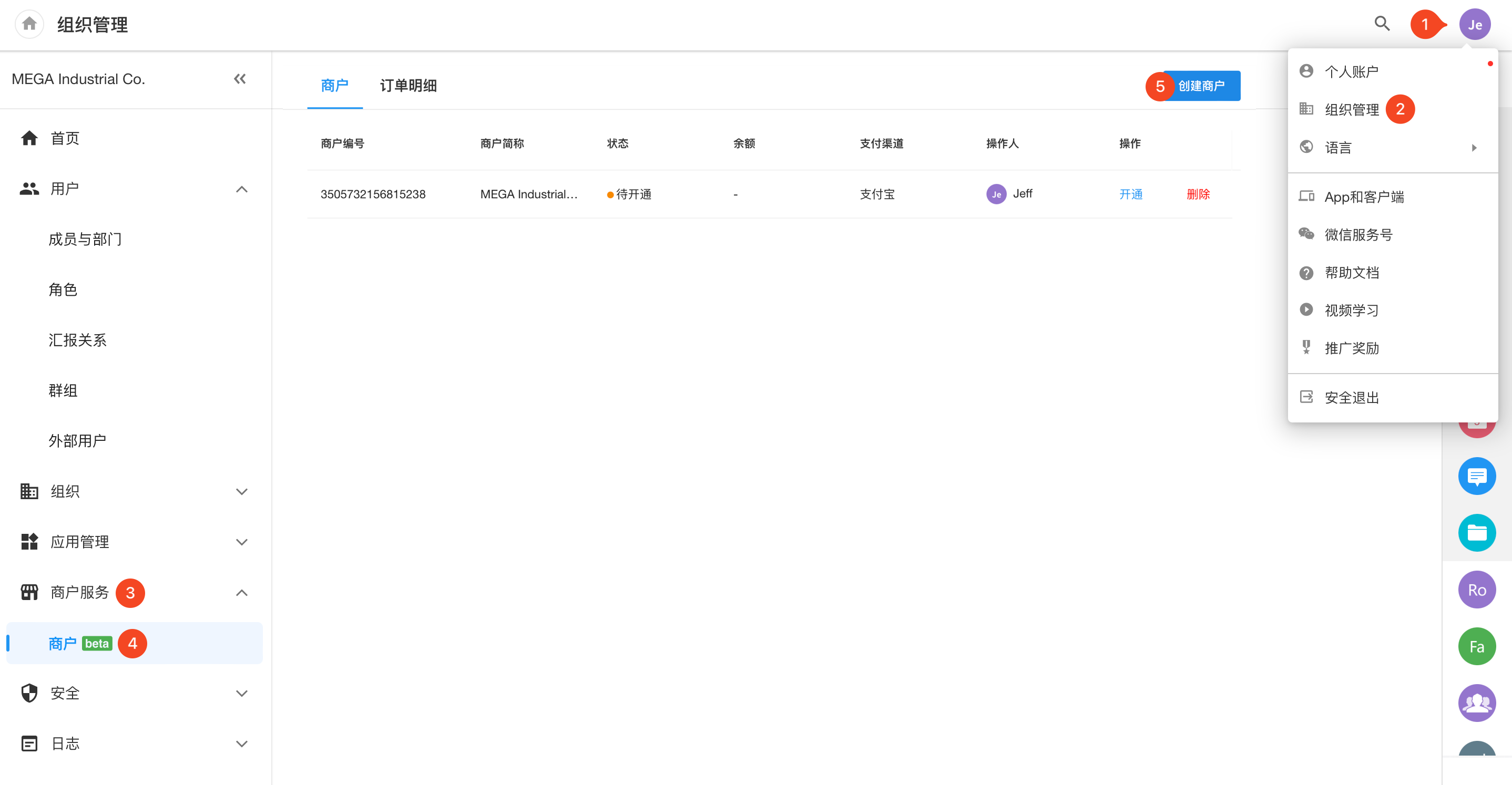Image resolution: width=1512 pixels, height=785 pixels.
Task: Open 成员与部门 in the sidebar
Action: coord(85,240)
